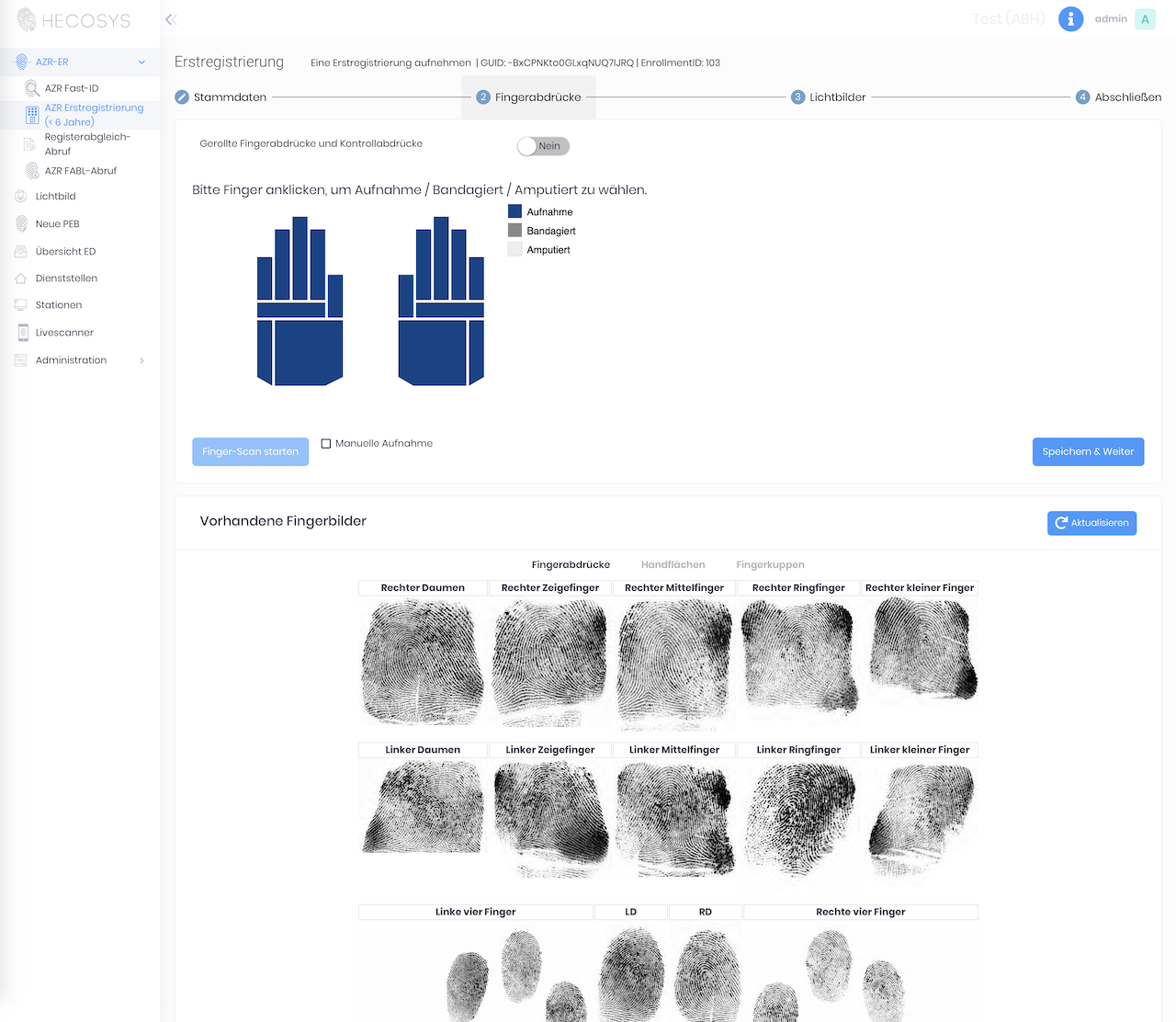Image resolution: width=1176 pixels, height=1022 pixels.
Task: Click the Speichern & Weiter button
Action: click(1088, 452)
